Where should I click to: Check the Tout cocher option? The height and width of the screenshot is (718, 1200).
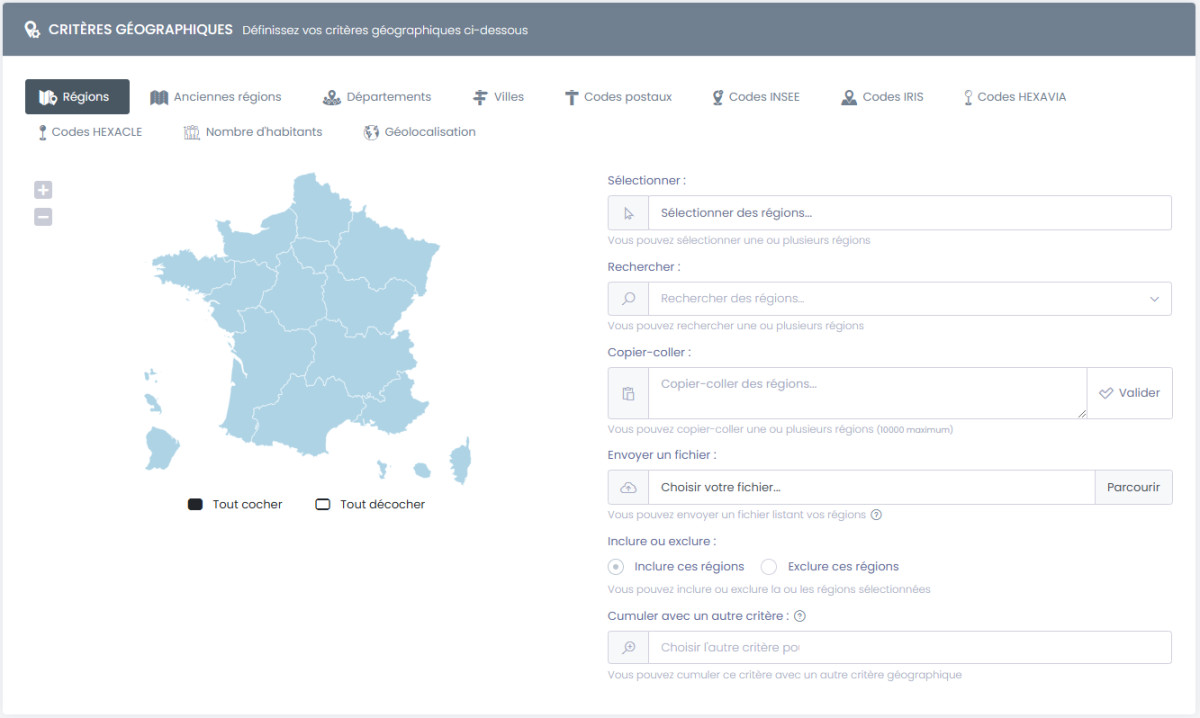(x=195, y=504)
